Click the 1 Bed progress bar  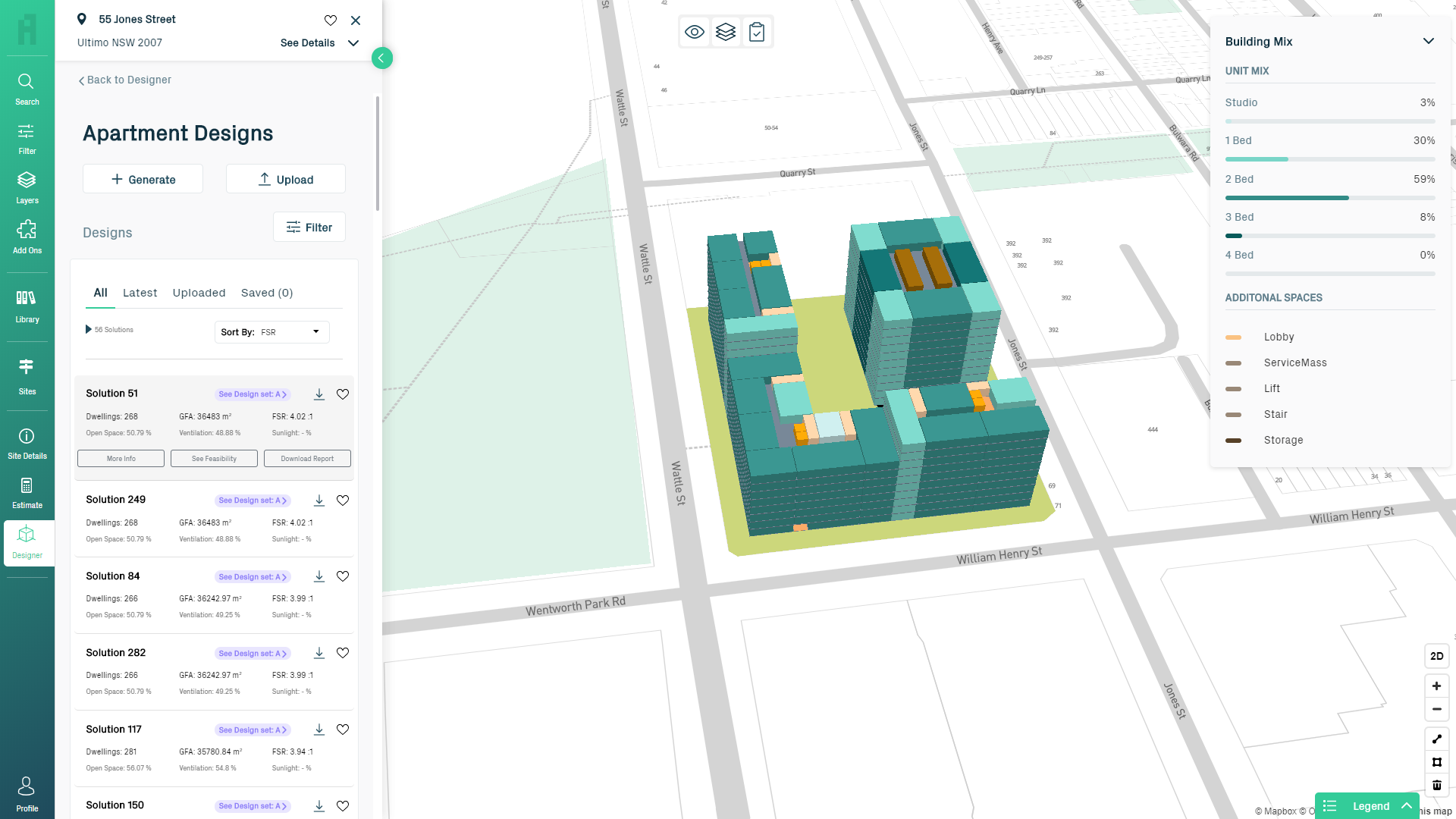[x=1330, y=159]
